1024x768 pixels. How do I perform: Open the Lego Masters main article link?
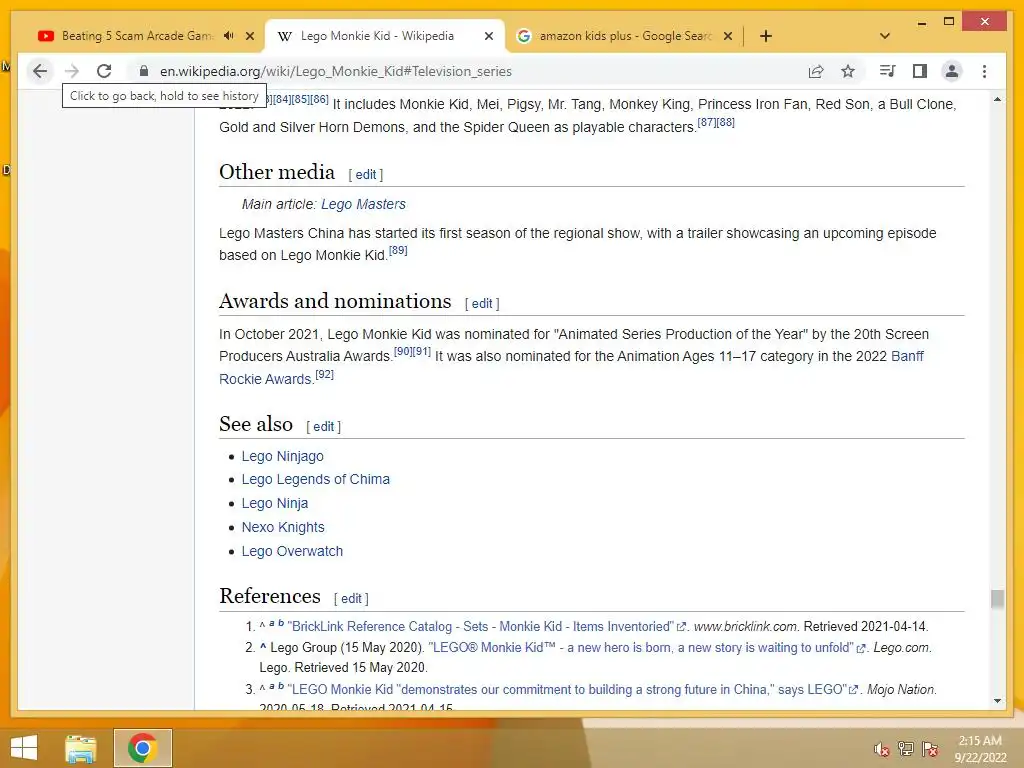click(x=363, y=204)
